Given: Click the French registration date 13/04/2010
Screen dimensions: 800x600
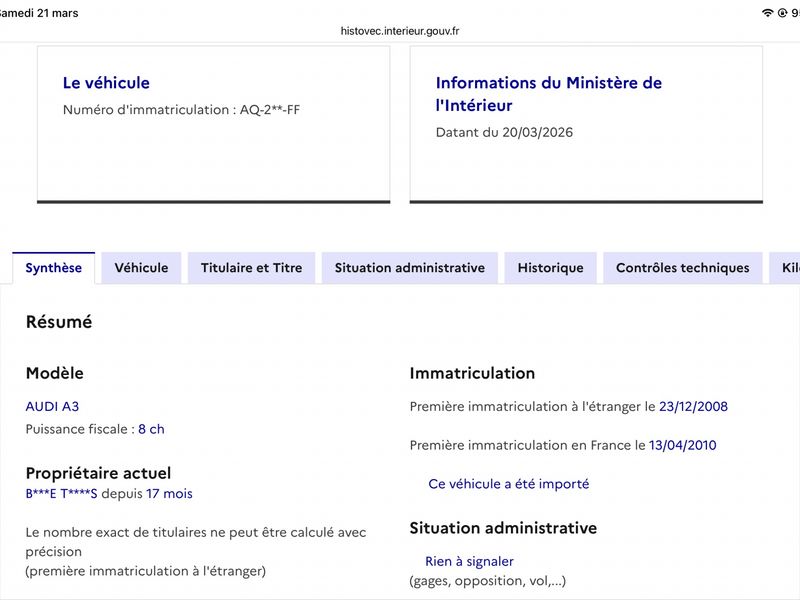Looking at the screenshot, I should 683,445.
